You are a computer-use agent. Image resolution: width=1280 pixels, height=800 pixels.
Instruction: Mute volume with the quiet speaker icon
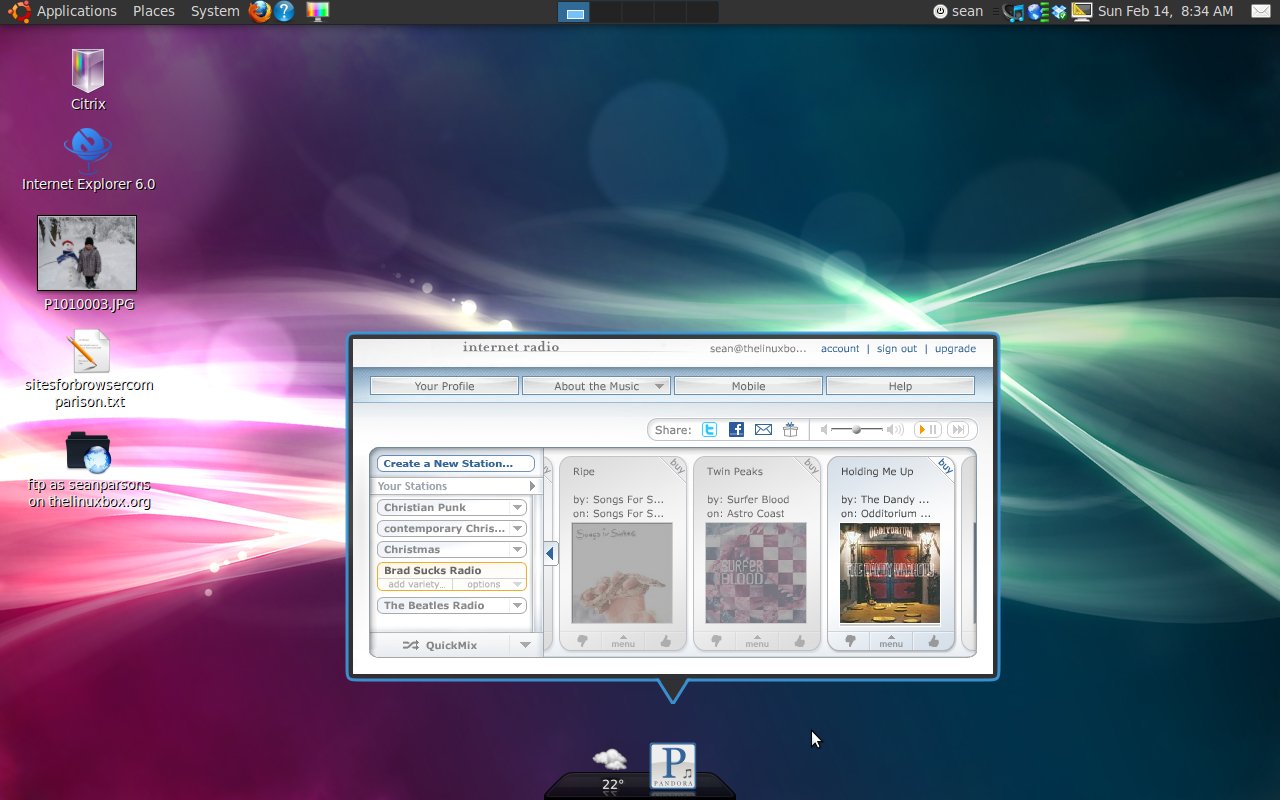(x=824, y=429)
